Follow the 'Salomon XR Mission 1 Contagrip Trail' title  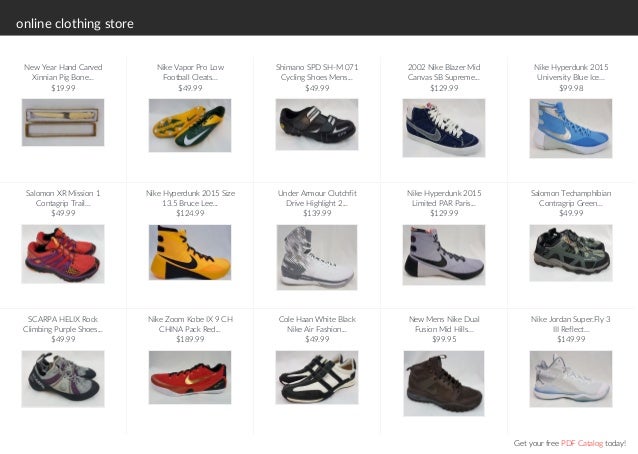63,198
